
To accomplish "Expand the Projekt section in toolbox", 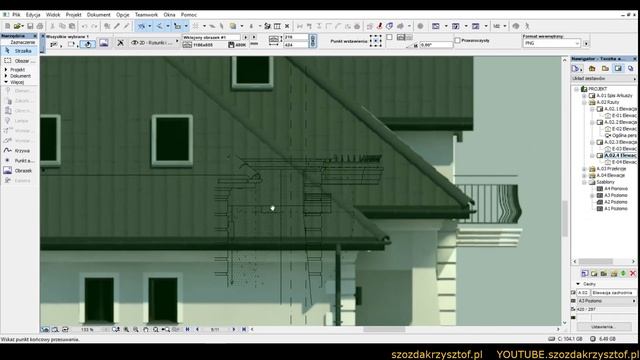I will coord(6,70).
